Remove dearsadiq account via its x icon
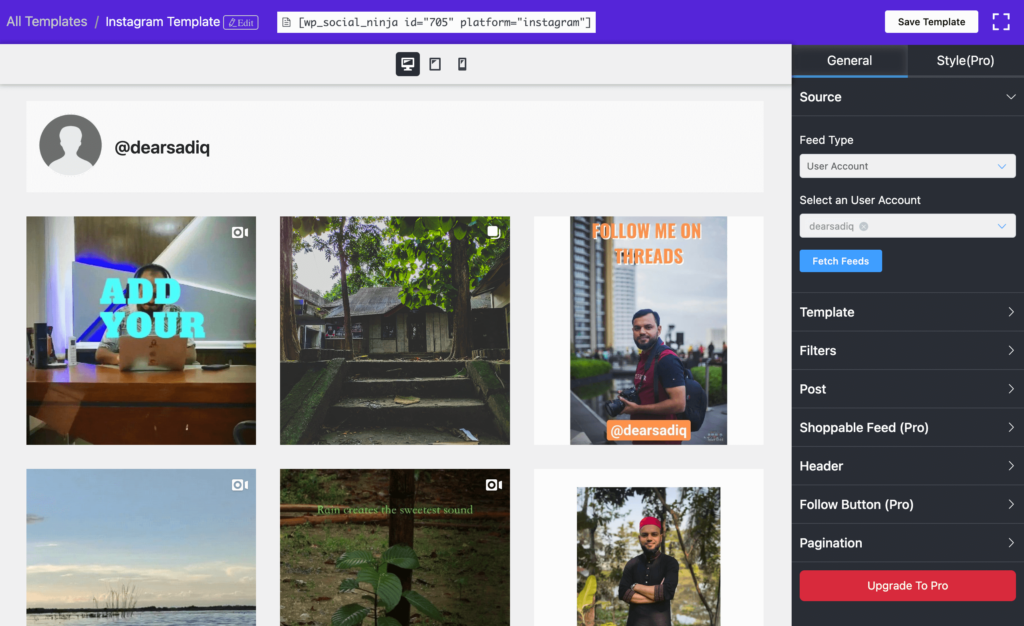 pos(864,226)
